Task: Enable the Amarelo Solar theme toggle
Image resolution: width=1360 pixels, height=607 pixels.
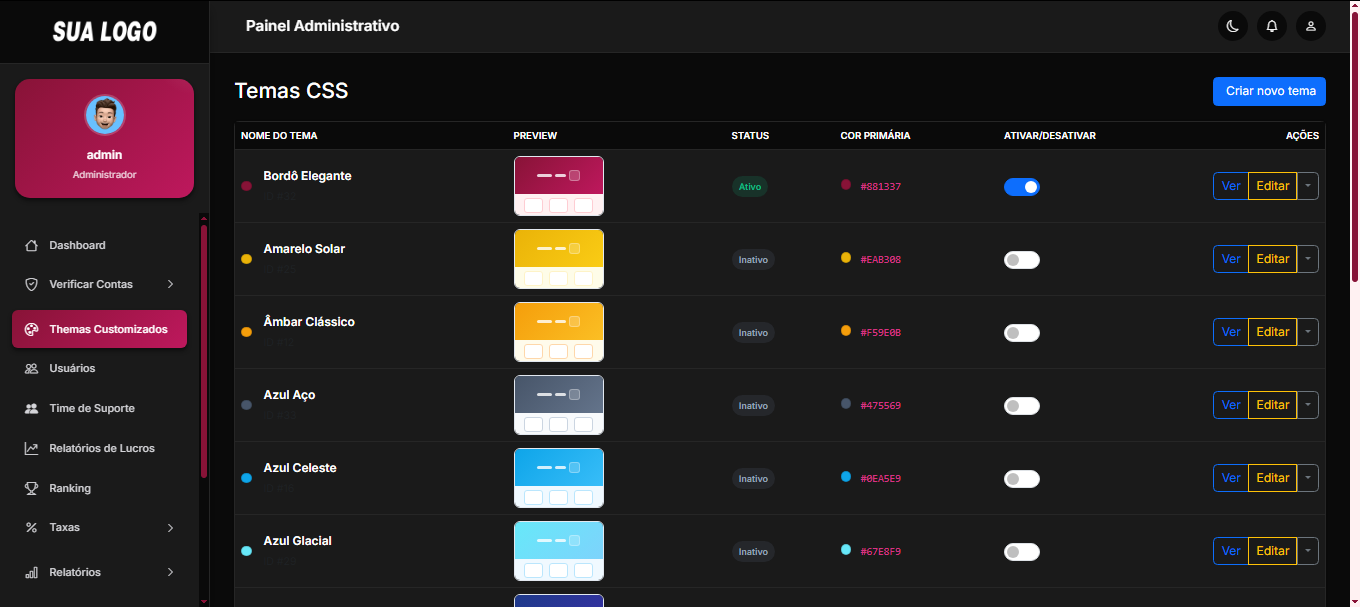Action: pos(1021,260)
